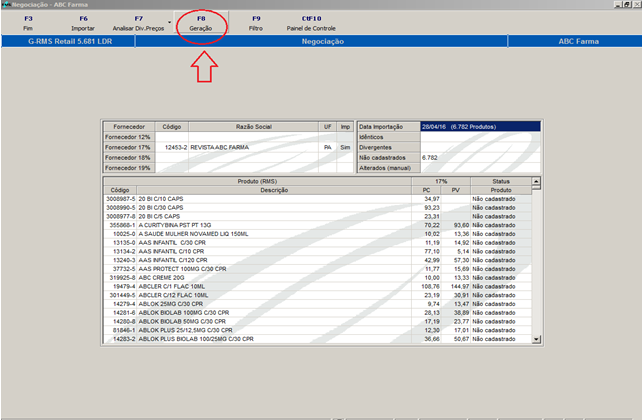Image resolution: width=642 pixels, height=420 pixels.
Task: Click REVISTA ABC FARMA supplier name
Action: 219,147
